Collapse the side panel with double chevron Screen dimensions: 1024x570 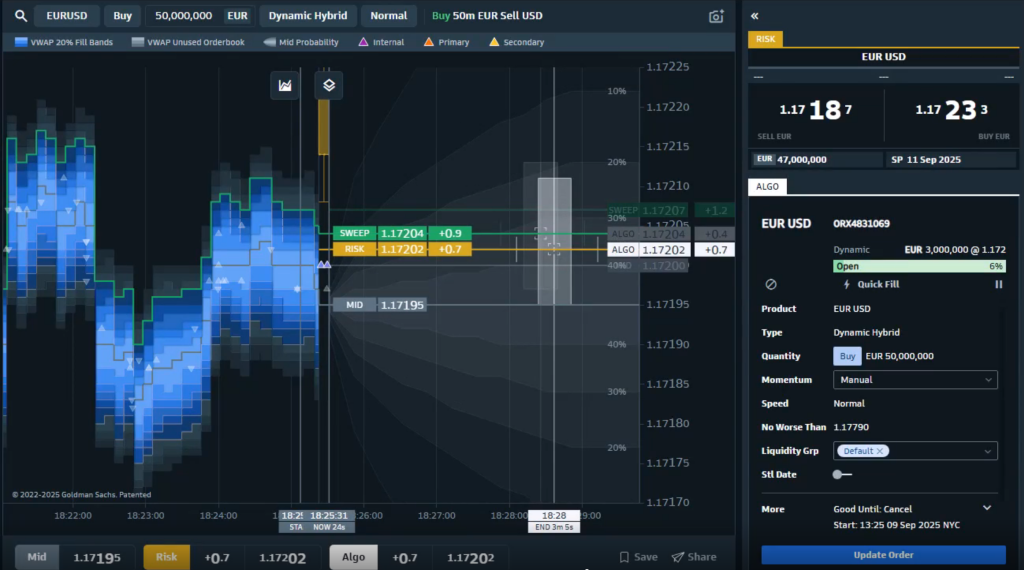coord(755,16)
